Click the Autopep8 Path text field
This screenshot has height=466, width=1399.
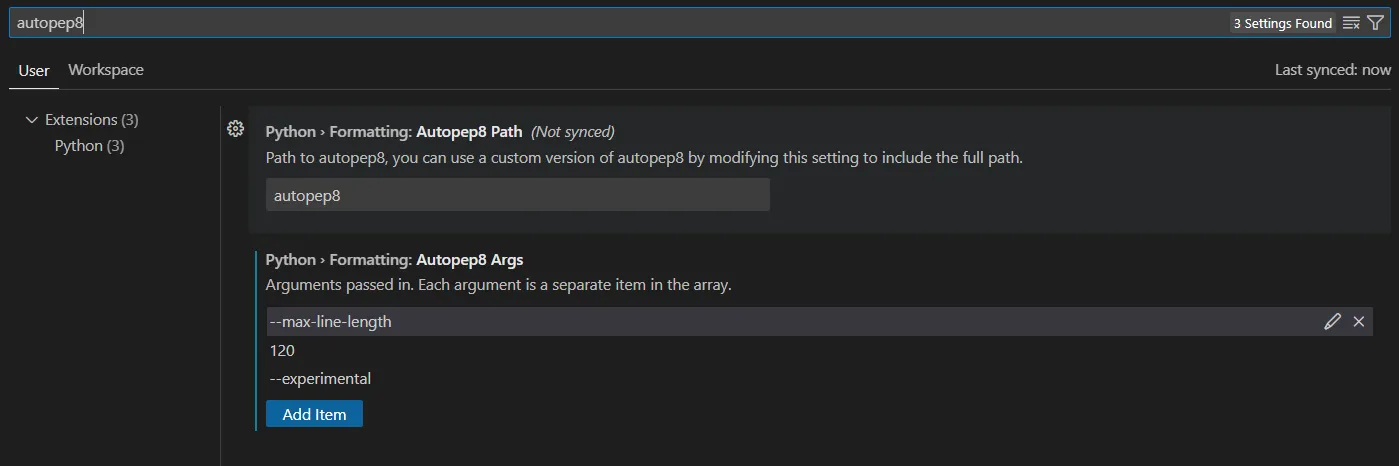(x=517, y=195)
